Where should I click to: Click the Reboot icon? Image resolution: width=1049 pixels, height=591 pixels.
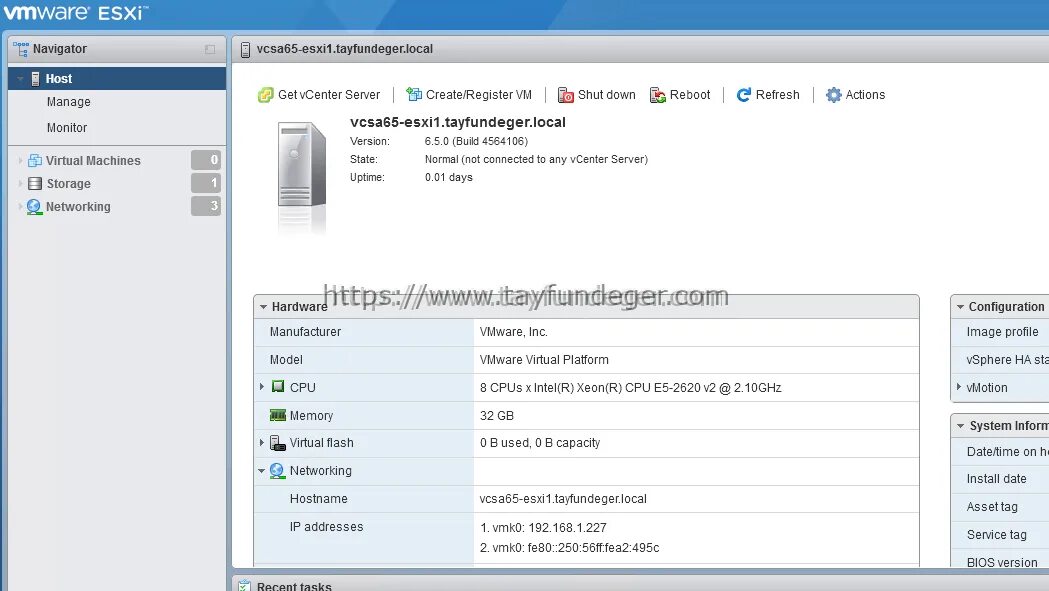point(658,95)
